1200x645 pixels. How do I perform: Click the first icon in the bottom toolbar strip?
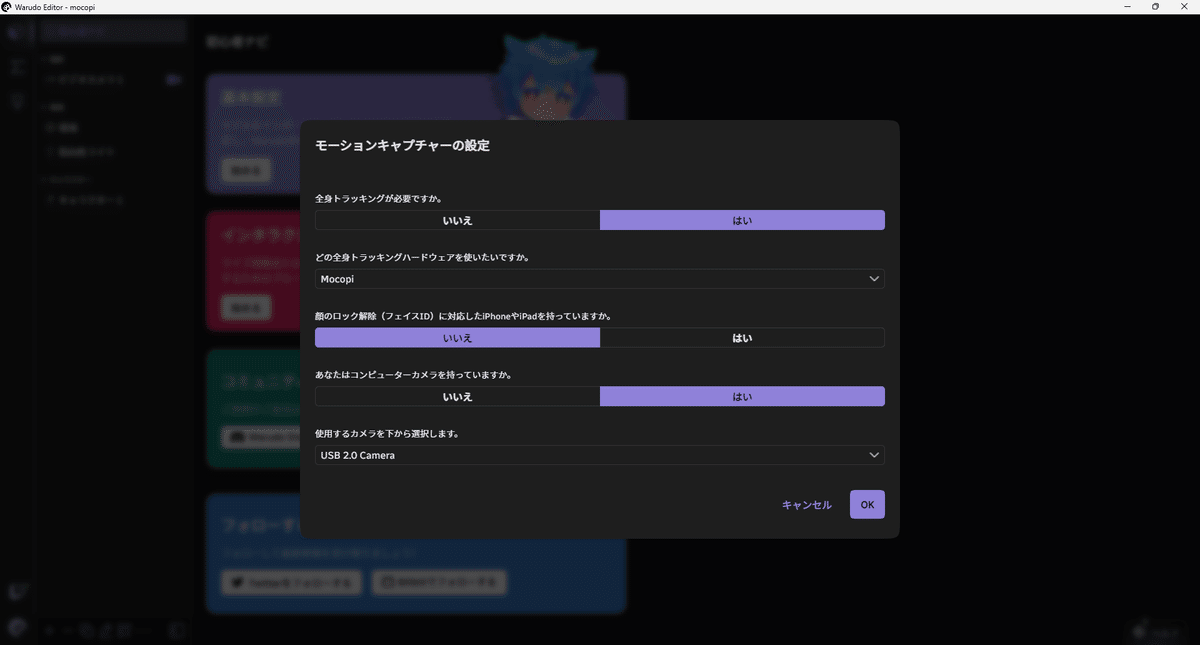(49, 631)
